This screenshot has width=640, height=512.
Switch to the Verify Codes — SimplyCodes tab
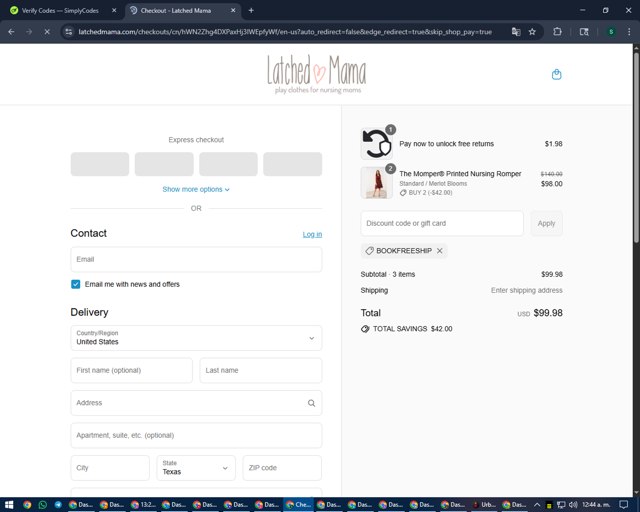tap(60, 11)
